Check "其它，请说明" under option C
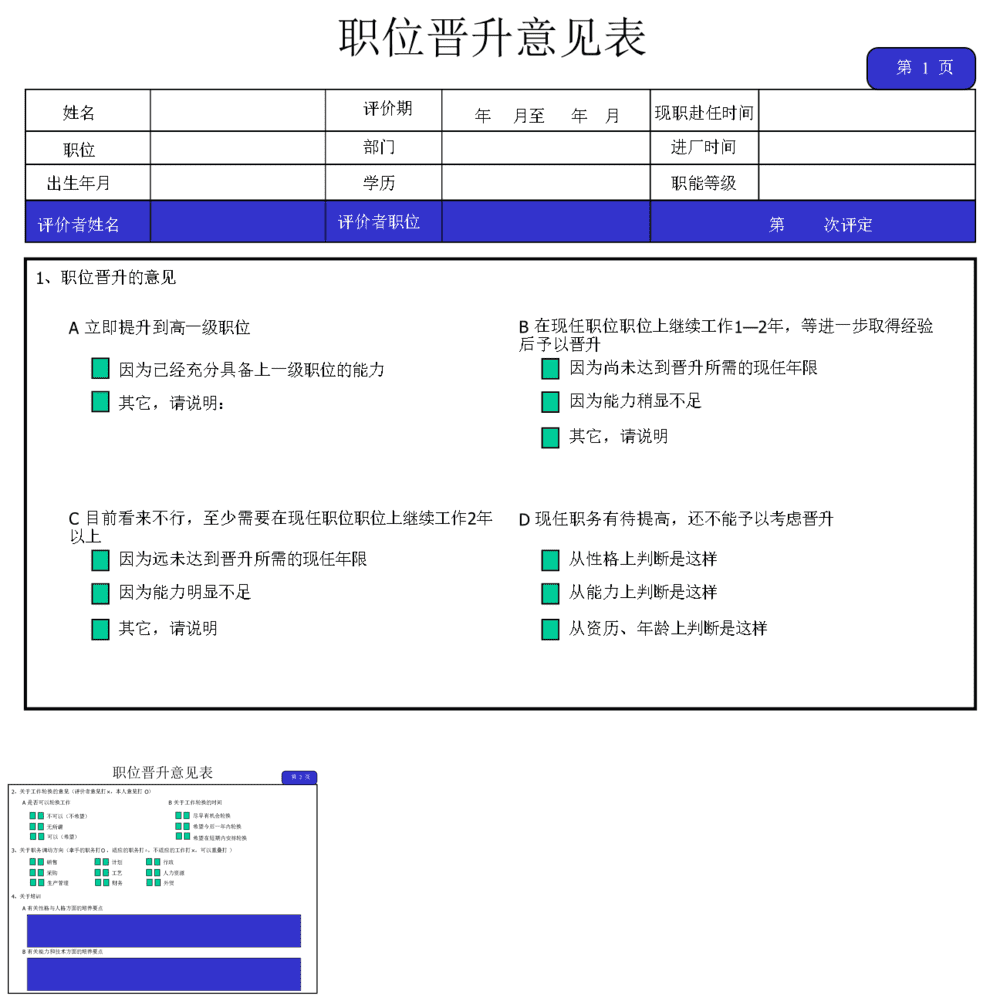 point(100,628)
